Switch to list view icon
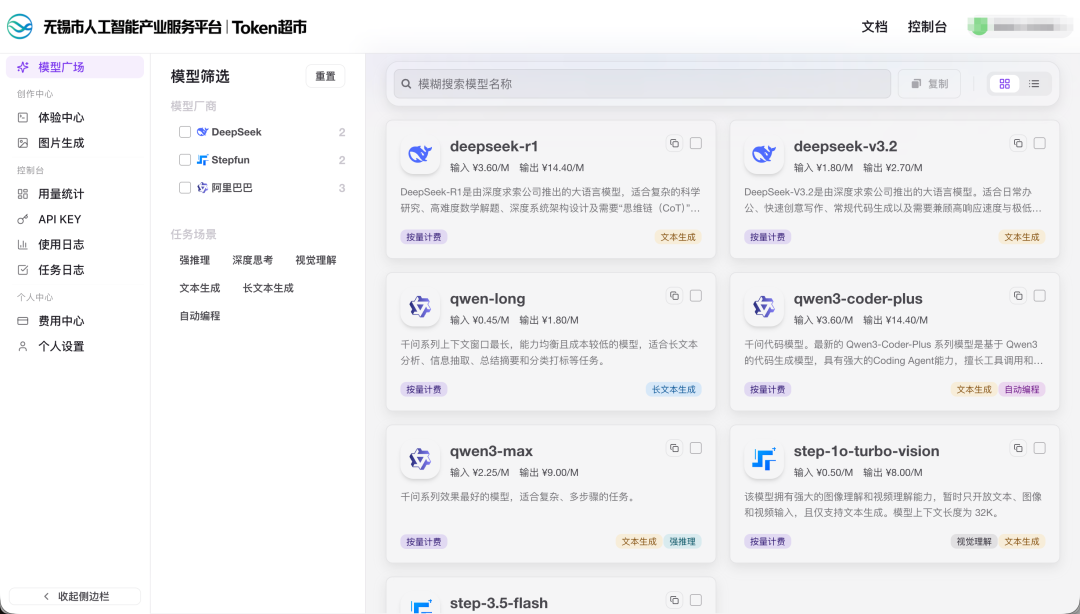1080x614 pixels. pyautogui.click(x=1034, y=83)
